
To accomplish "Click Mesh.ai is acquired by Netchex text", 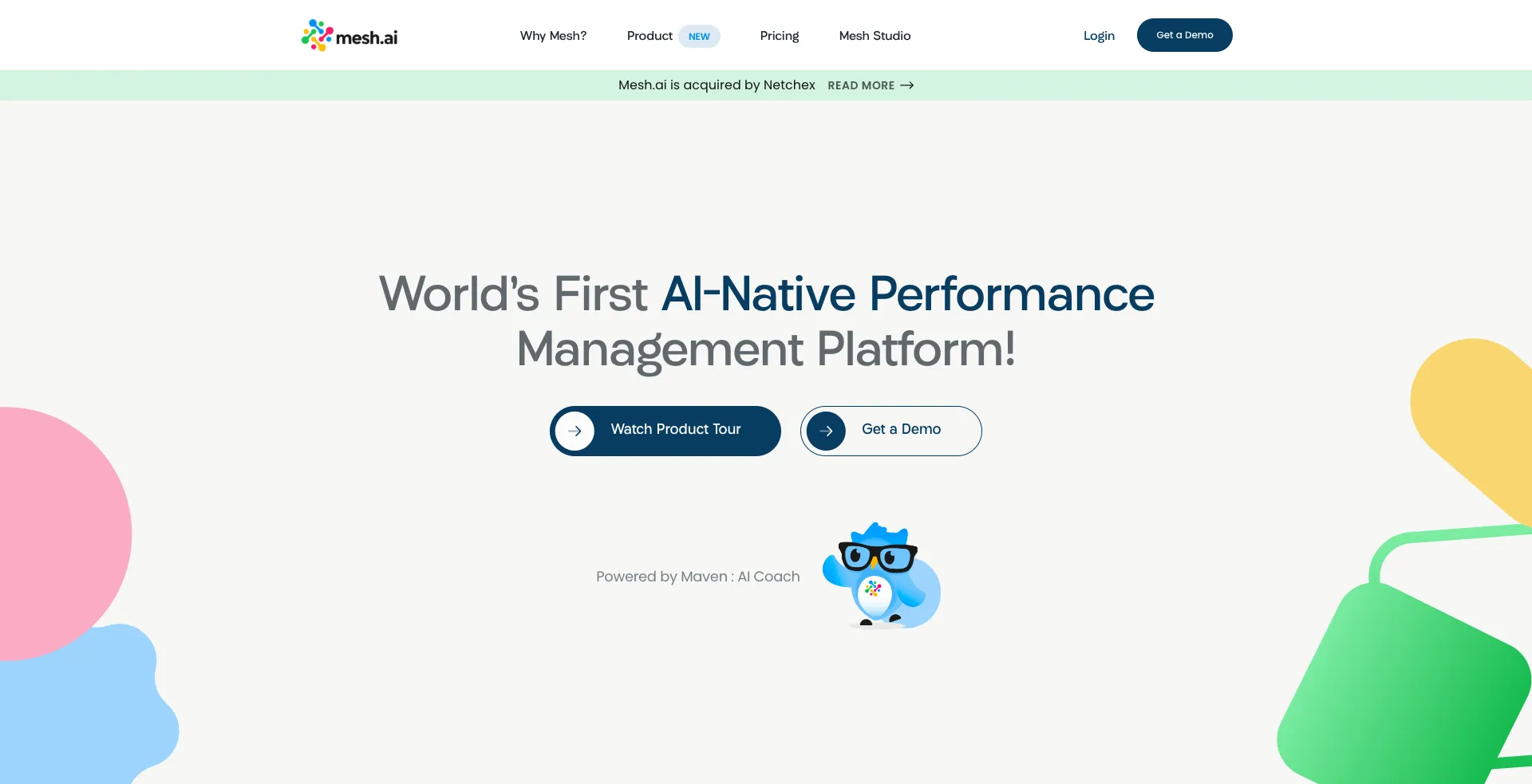I will (x=717, y=85).
